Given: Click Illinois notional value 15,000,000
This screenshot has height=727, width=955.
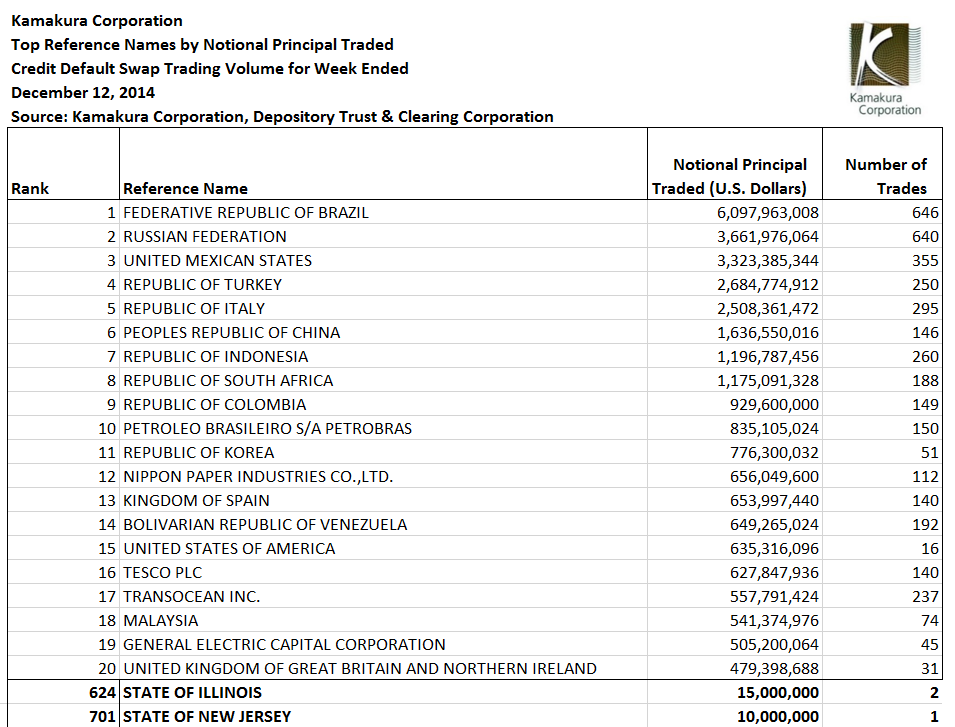Looking at the screenshot, I should [x=778, y=693].
